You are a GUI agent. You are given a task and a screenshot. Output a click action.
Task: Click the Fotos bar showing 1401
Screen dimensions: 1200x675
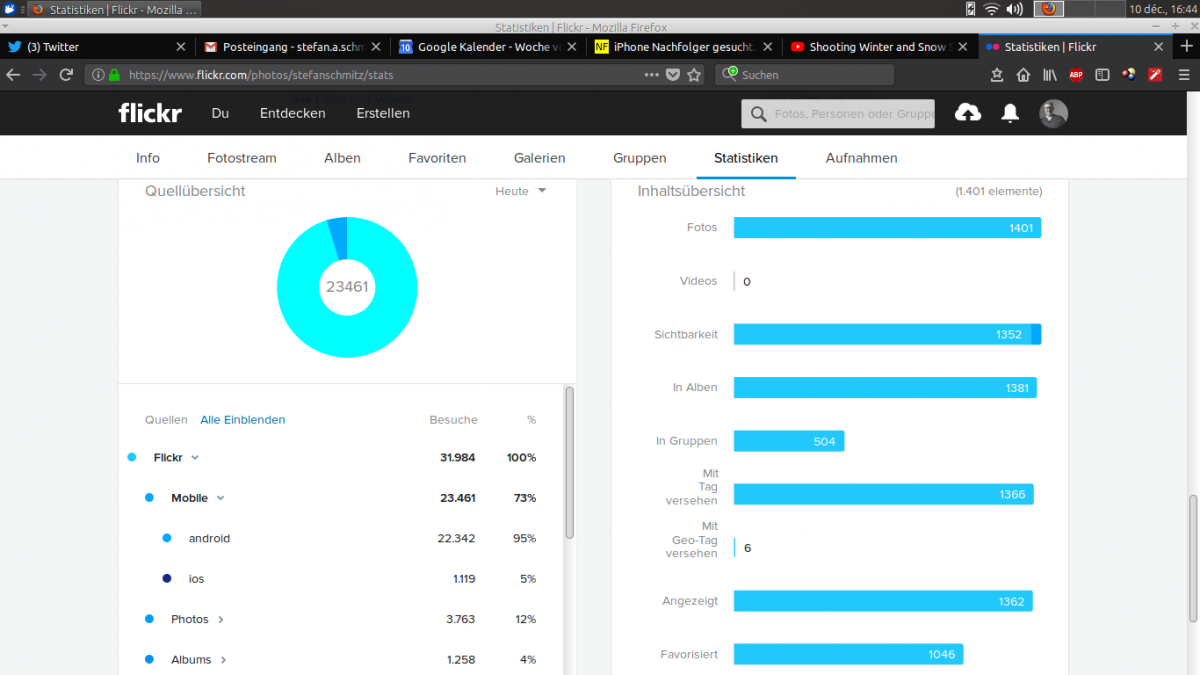click(x=887, y=228)
